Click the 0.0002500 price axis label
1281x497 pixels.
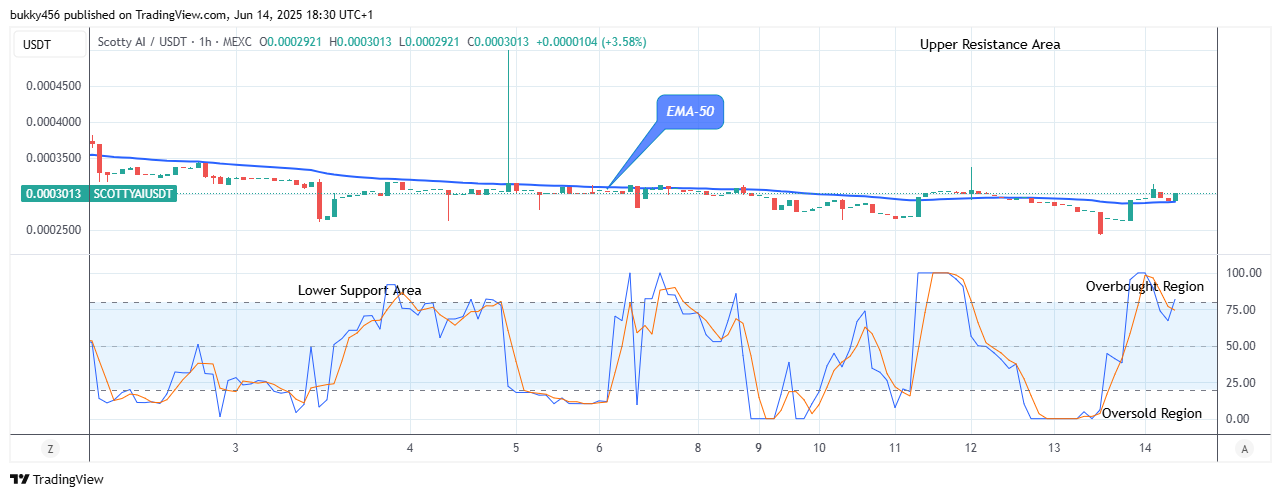53,230
